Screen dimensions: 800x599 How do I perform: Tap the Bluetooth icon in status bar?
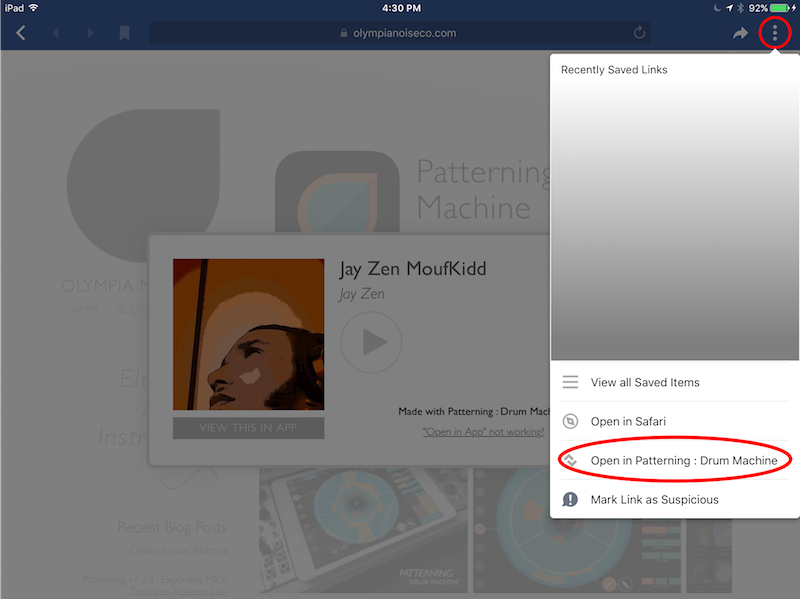coord(741,8)
